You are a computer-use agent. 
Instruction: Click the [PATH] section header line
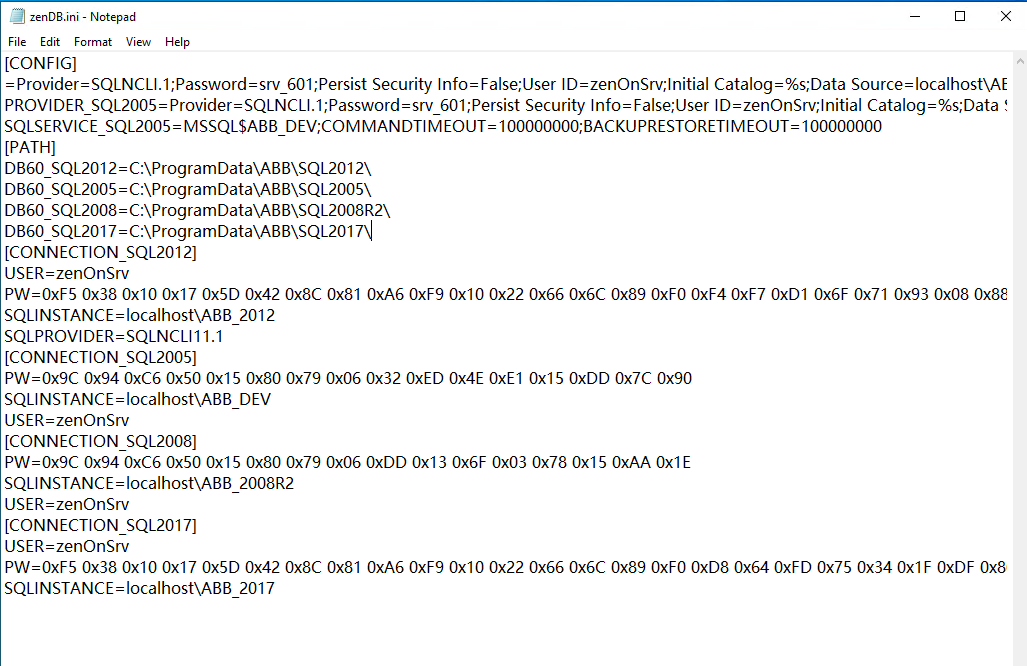(x=30, y=147)
